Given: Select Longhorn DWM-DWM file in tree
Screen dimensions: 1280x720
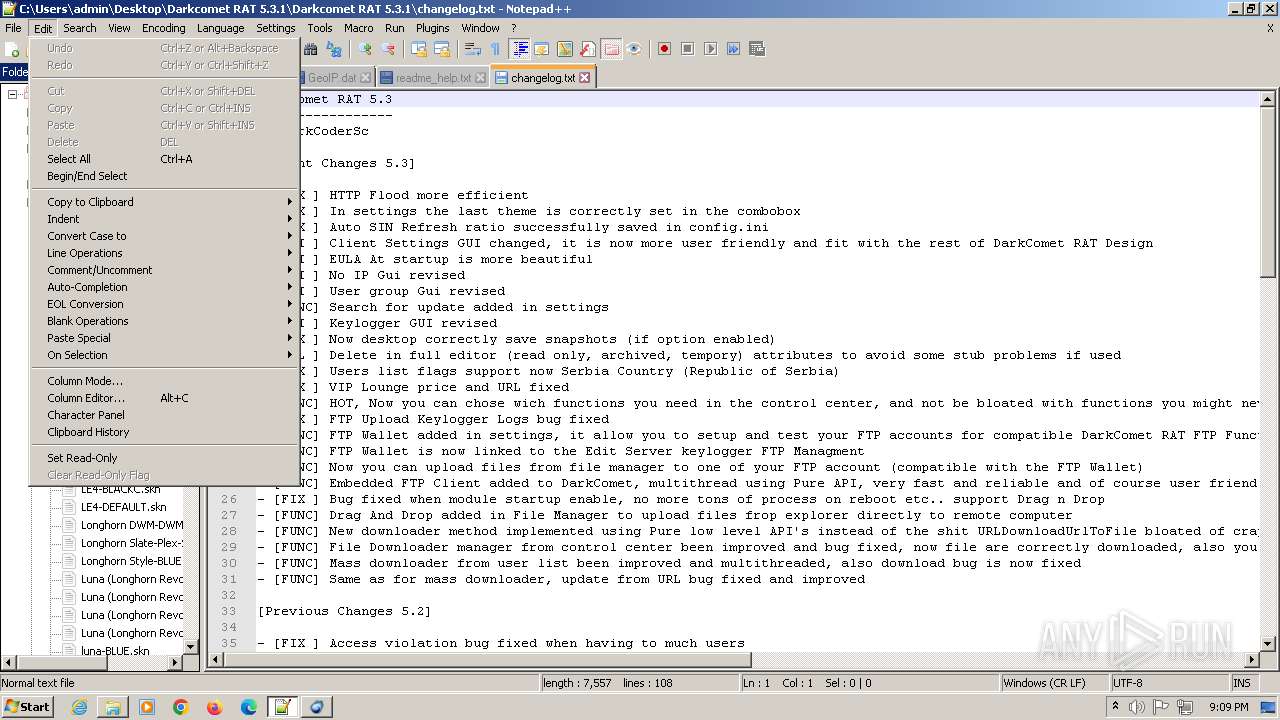Looking at the screenshot, I should coord(132,525).
